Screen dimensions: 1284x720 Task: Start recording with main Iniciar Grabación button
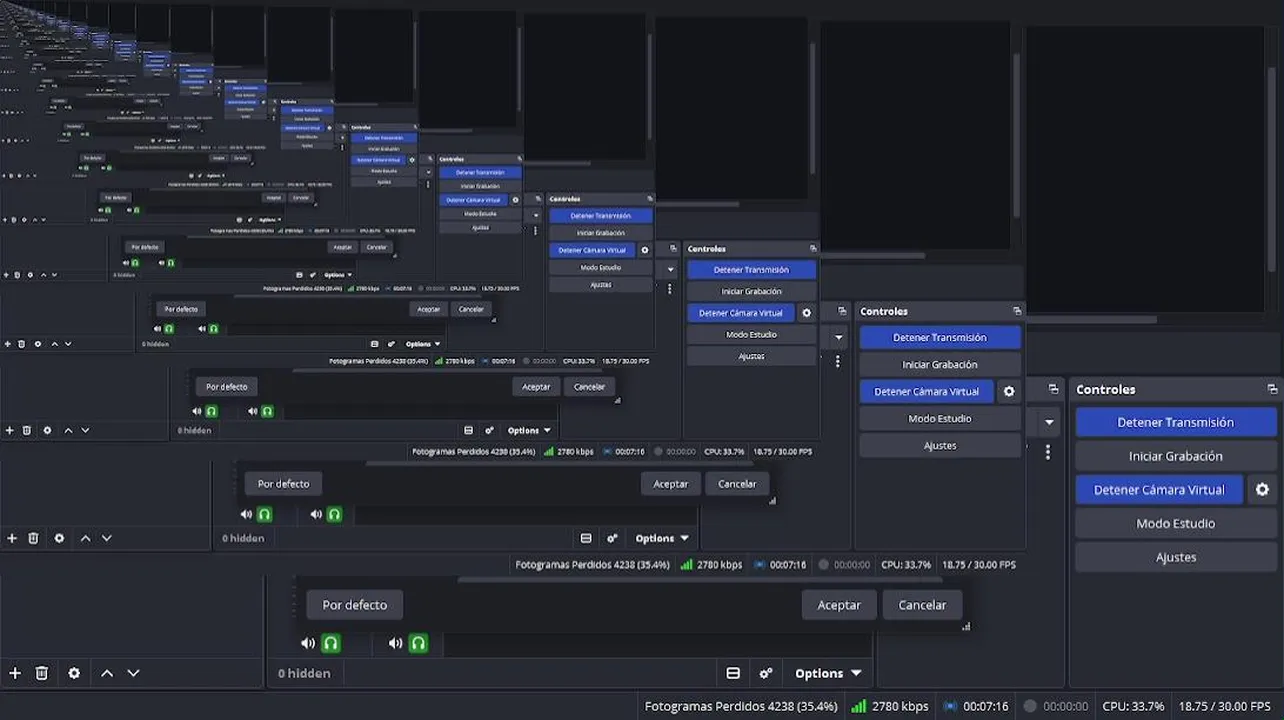coord(1176,456)
